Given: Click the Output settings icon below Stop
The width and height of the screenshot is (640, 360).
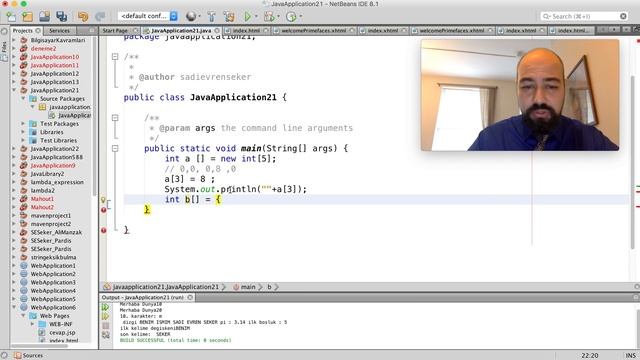Looking at the screenshot, I should [x=106, y=335].
